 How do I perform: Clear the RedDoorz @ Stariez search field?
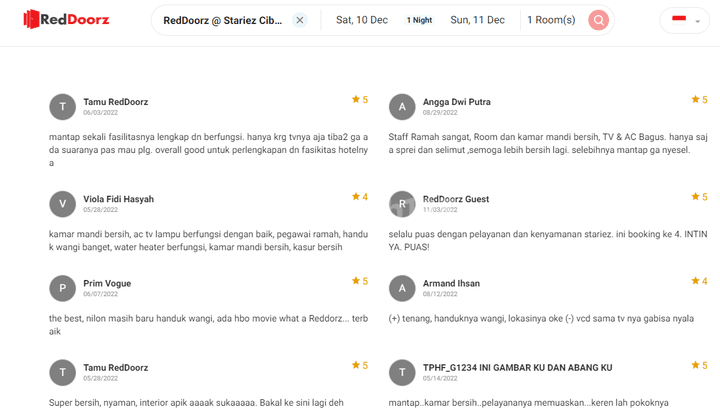coord(300,20)
